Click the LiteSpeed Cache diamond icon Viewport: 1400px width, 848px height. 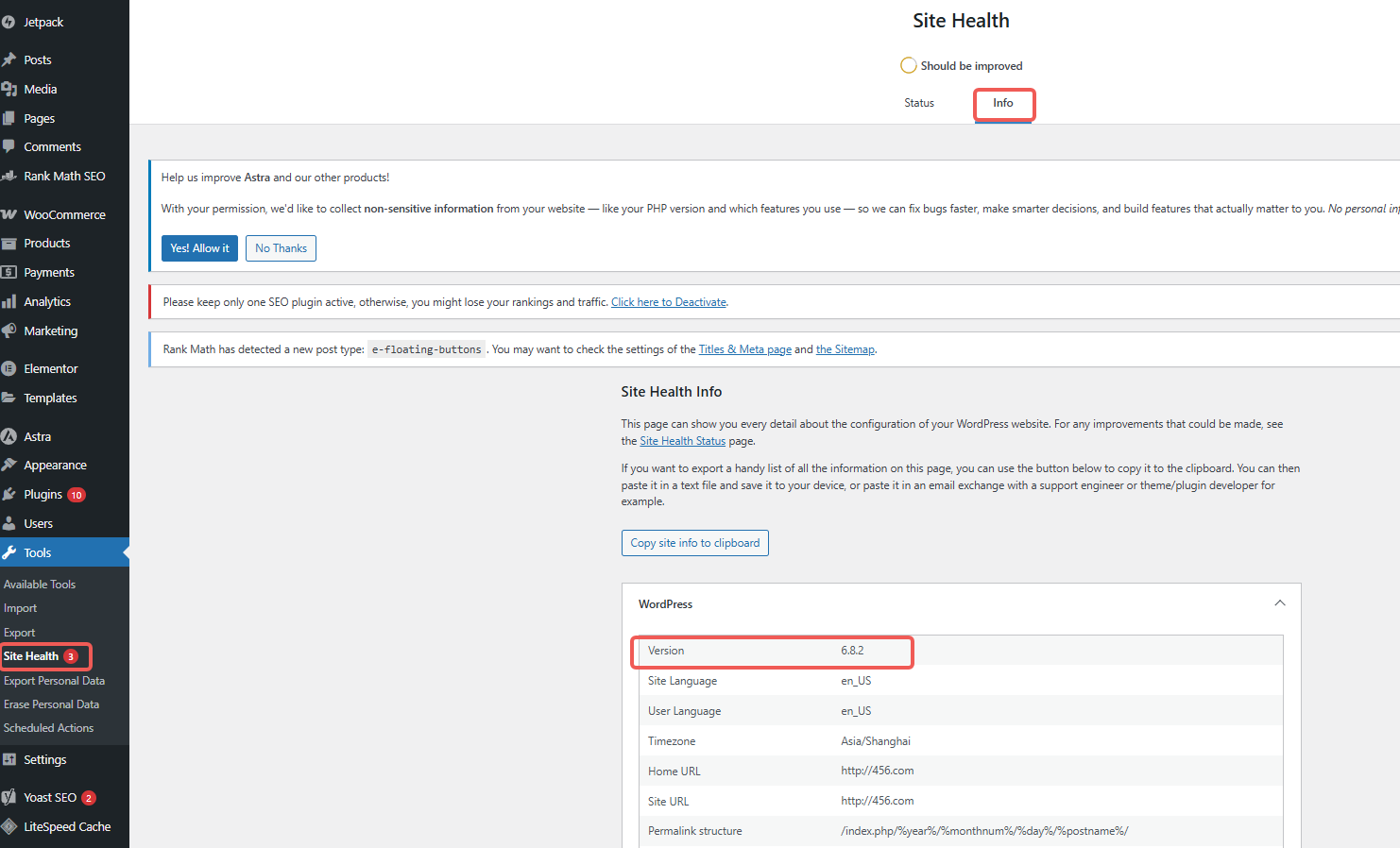[9, 826]
